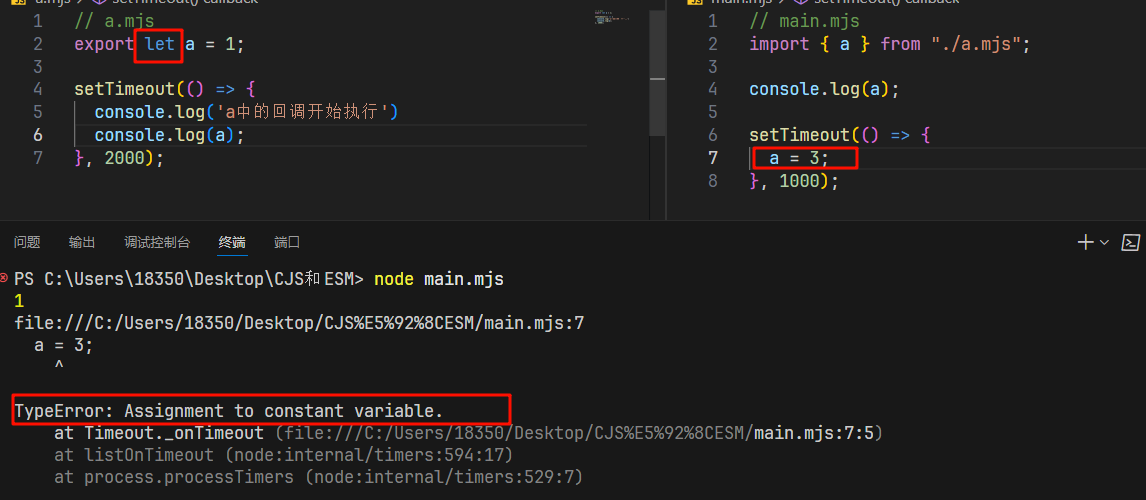
Task: Select the 终端 panel tab
Action: (232, 242)
